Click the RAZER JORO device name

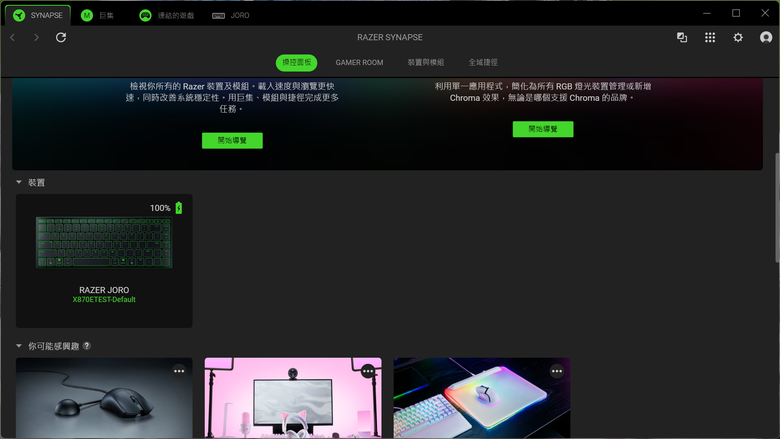point(104,290)
